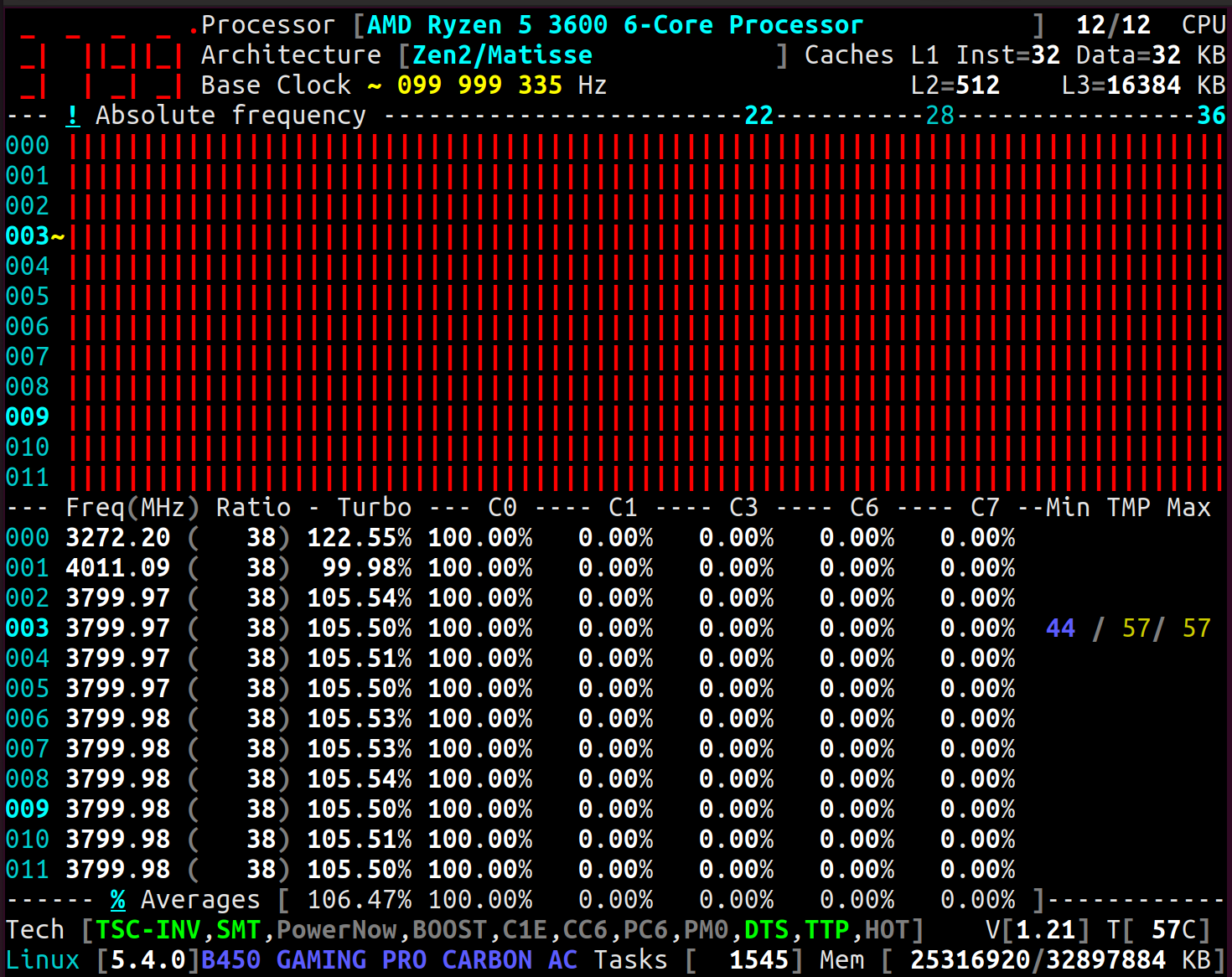Image resolution: width=1232 pixels, height=977 pixels.
Task: Click the Linux kernel version 5.4.0
Action: coord(148,960)
